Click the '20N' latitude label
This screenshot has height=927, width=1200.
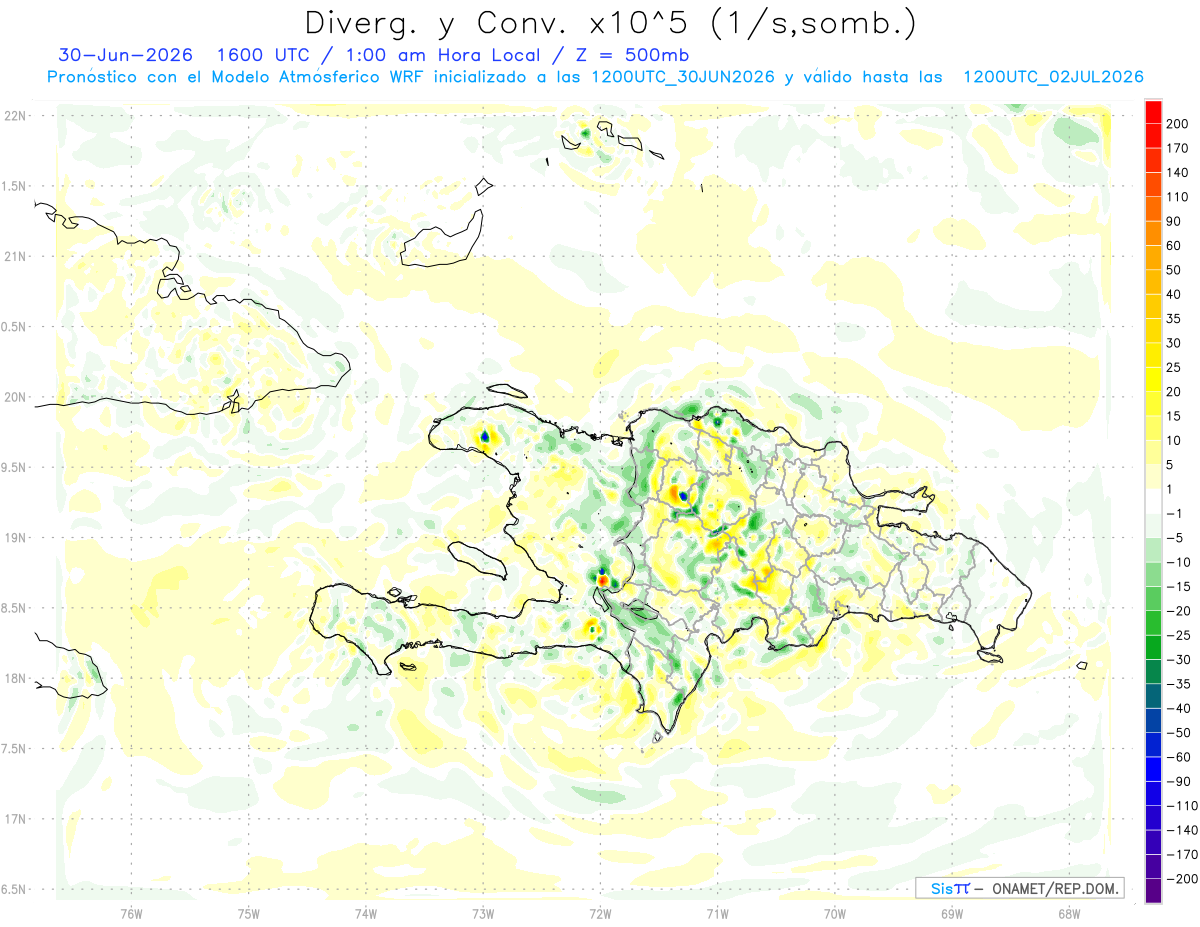point(14,397)
